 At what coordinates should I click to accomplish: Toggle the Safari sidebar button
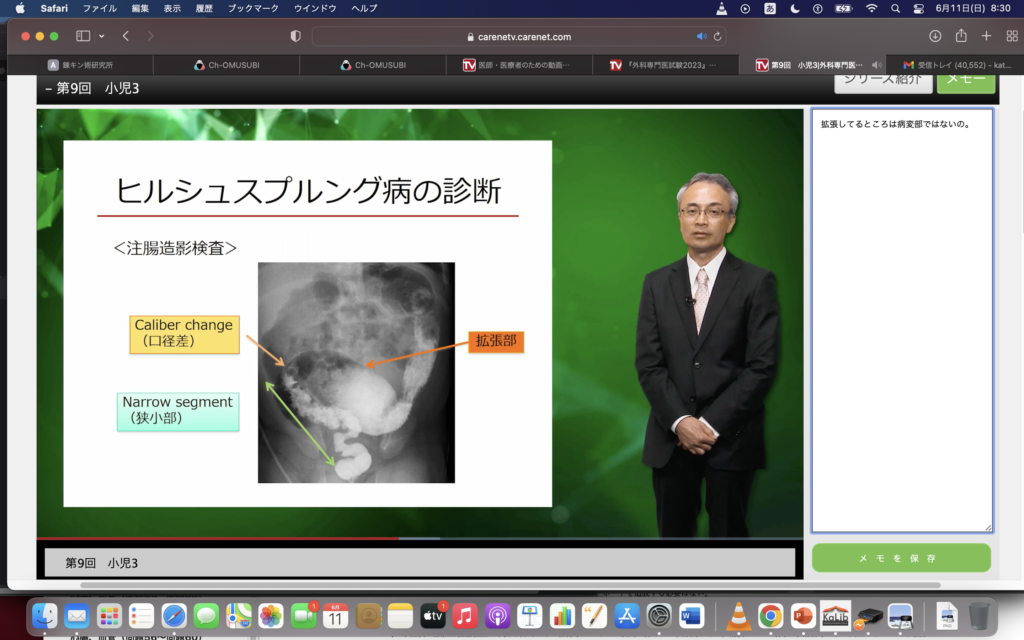(83, 36)
